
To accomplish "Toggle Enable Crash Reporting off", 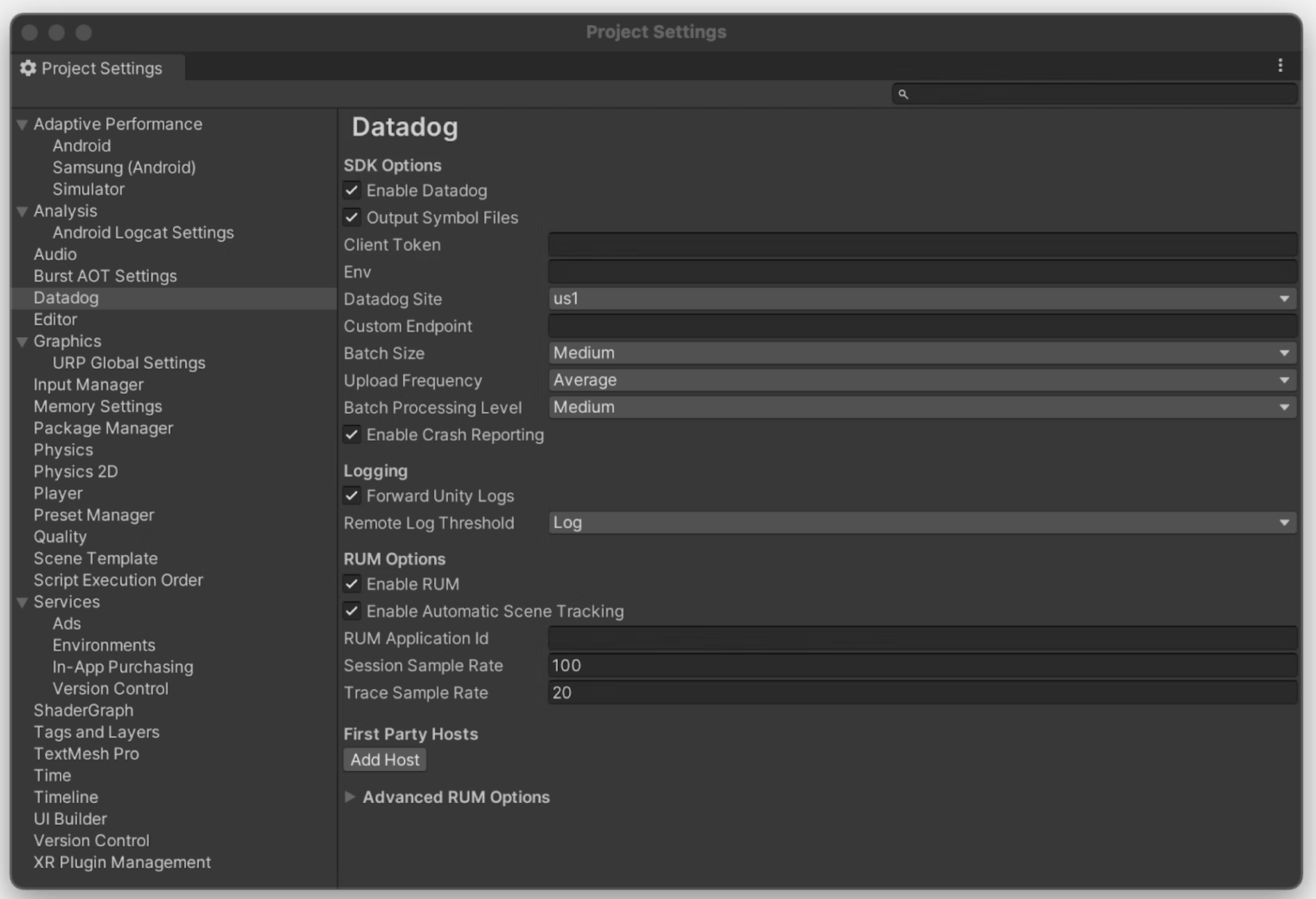I will pyautogui.click(x=351, y=435).
